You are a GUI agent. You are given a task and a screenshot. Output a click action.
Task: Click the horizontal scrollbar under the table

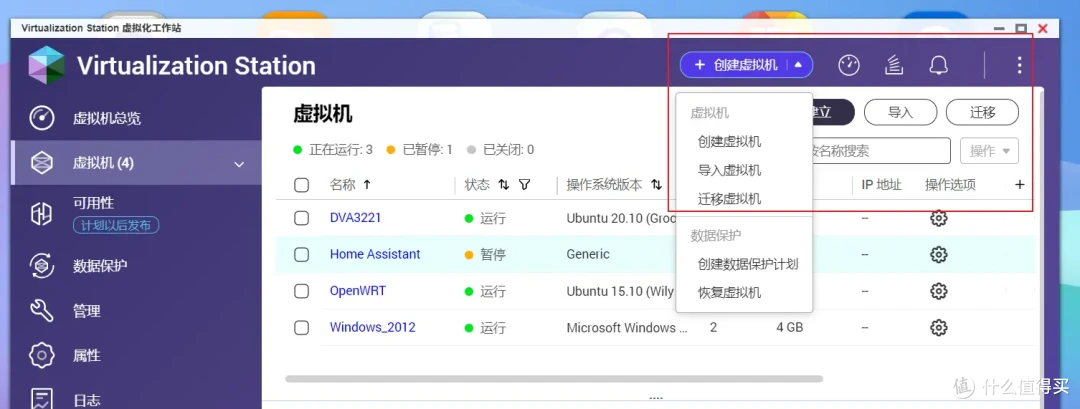554,379
